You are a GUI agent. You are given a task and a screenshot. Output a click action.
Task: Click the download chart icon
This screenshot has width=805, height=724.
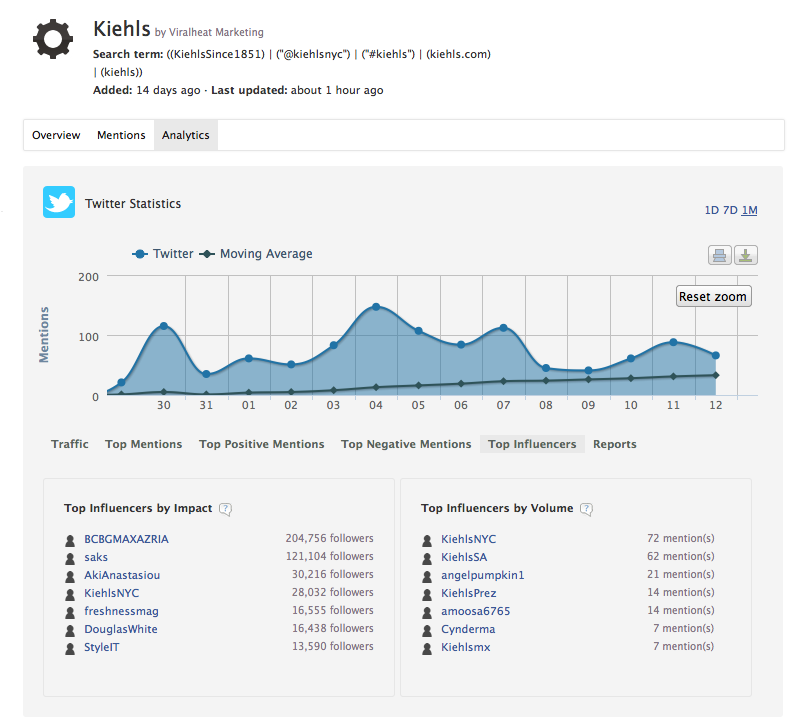coord(745,255)
